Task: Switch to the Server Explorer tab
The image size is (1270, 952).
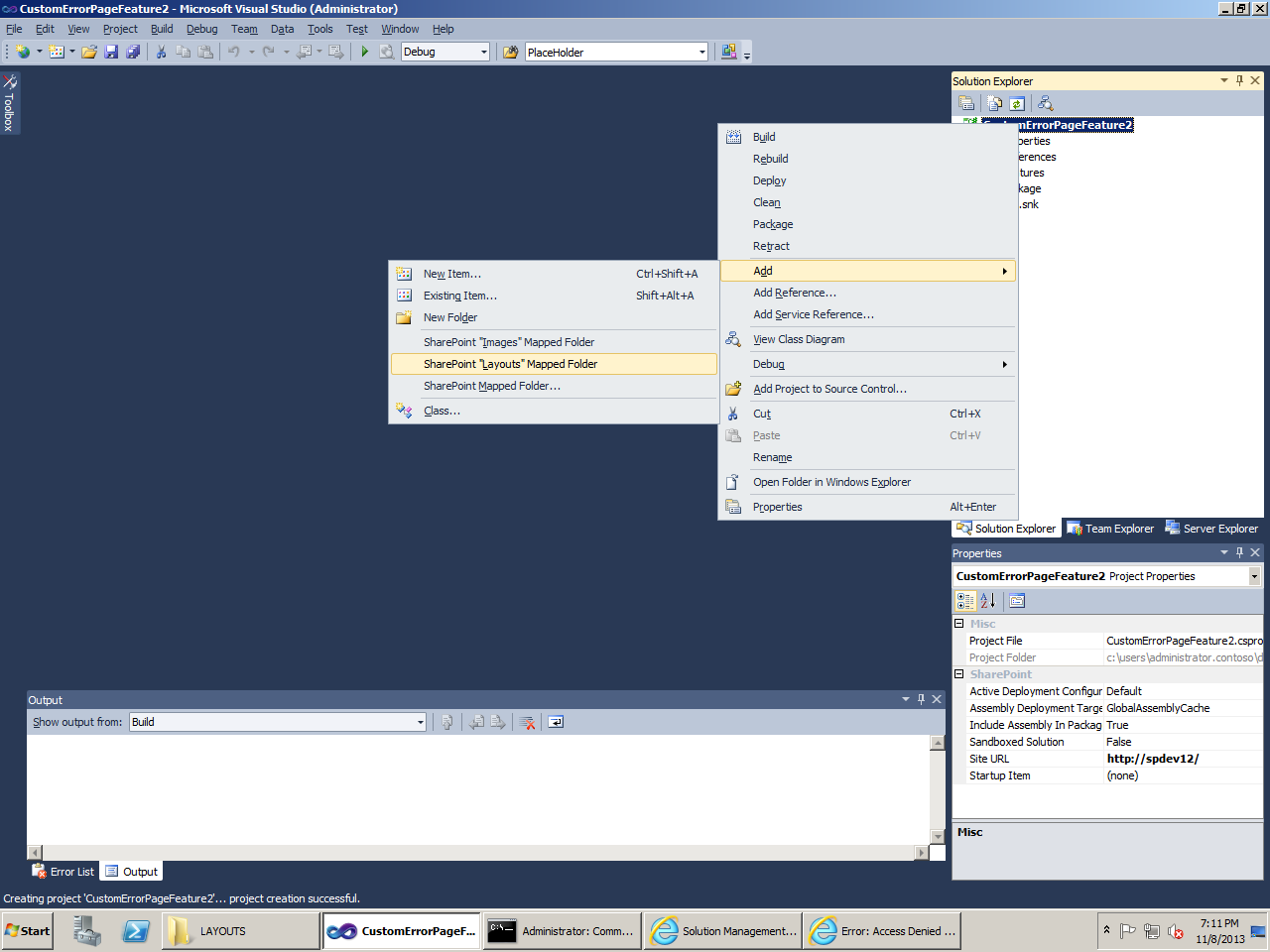Action: 1211,529
